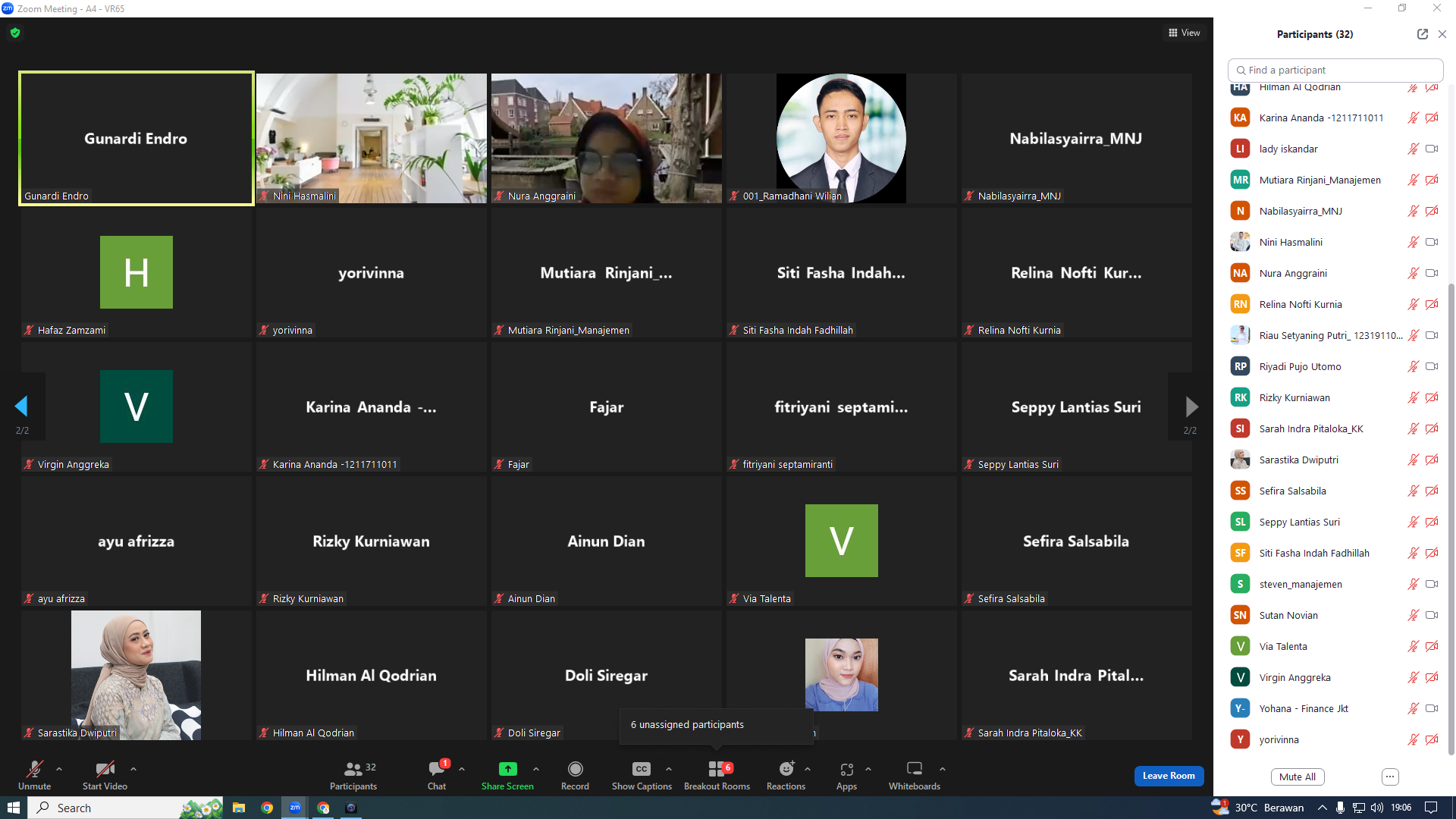Image resolution: width=1456 pixels, height=819 pixels.
Task: Click the Unmute microphone icon
Action: point(34,769)
